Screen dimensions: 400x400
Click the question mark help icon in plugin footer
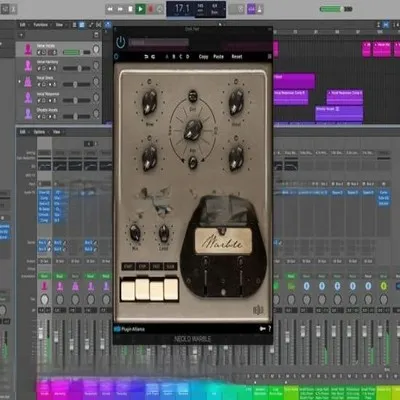269,329
